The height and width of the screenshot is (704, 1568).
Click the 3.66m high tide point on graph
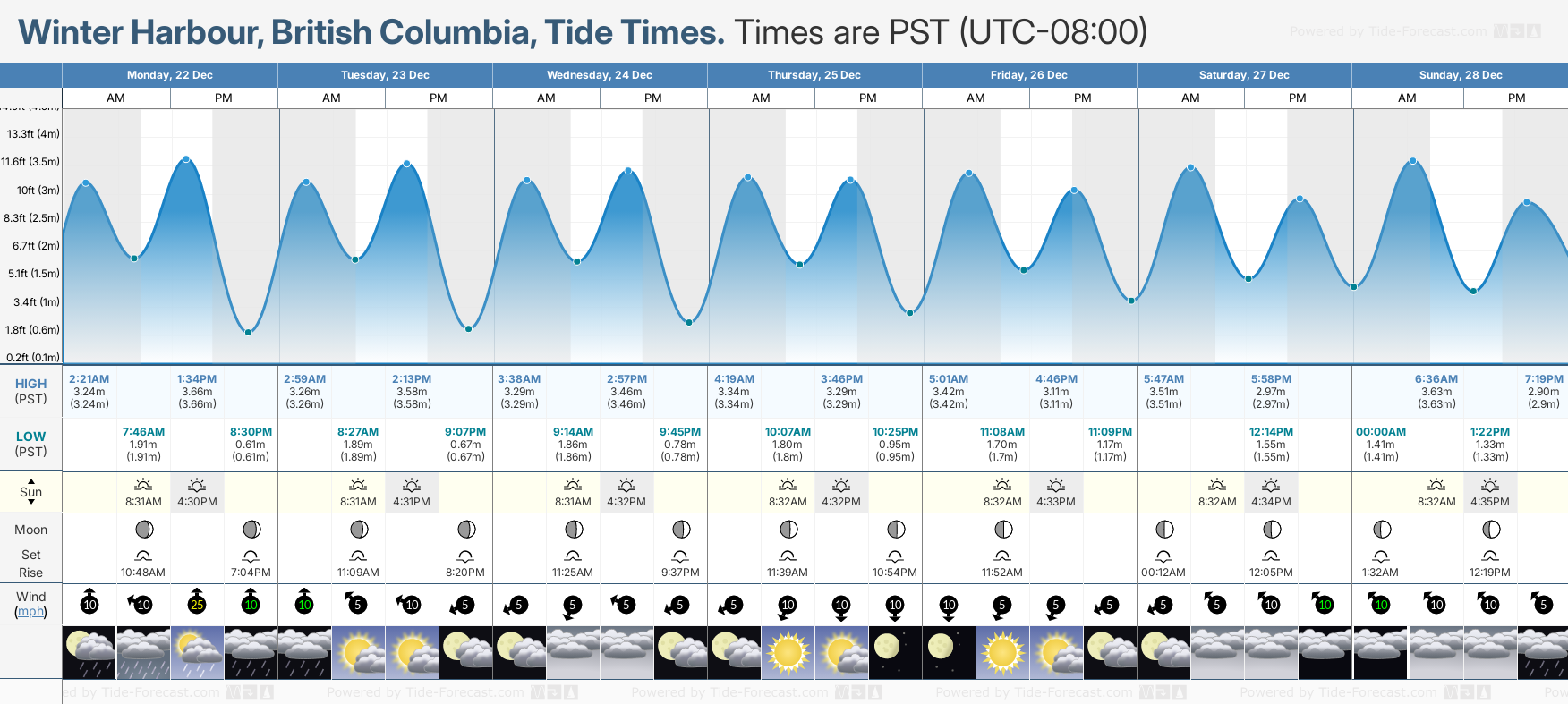[x=186, y=159]
